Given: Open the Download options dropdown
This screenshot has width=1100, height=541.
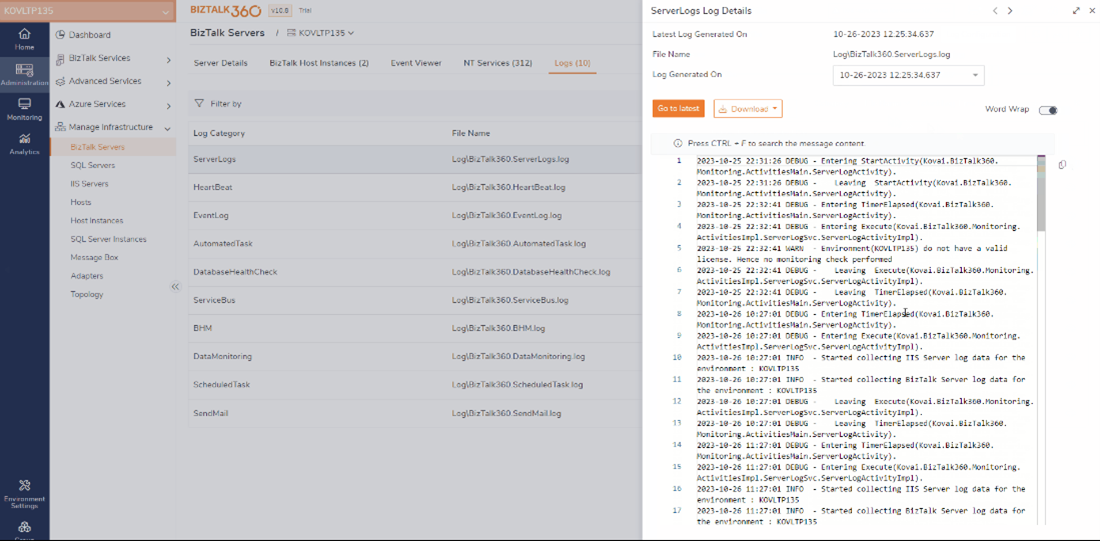Looking at the screenshot, I should 748,109.
